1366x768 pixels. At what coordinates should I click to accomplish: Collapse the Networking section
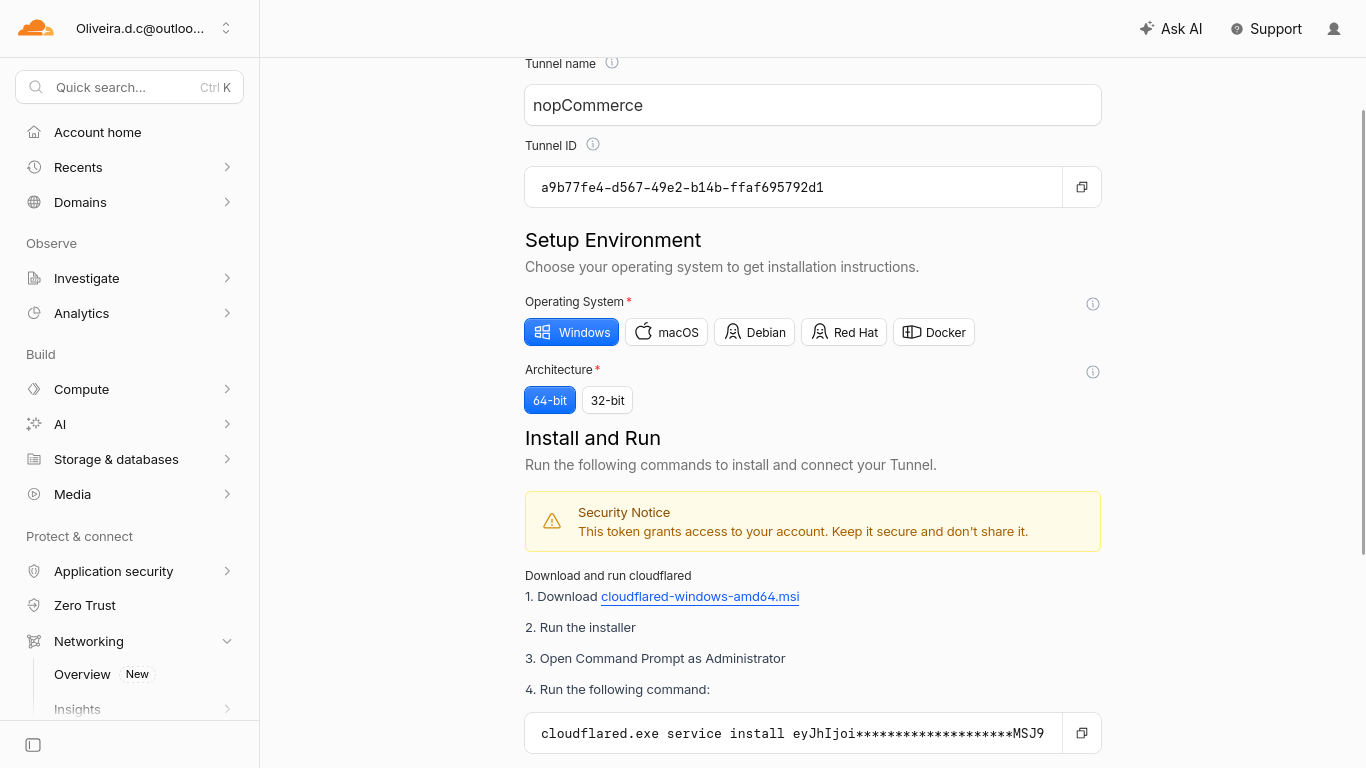[227, 641]
